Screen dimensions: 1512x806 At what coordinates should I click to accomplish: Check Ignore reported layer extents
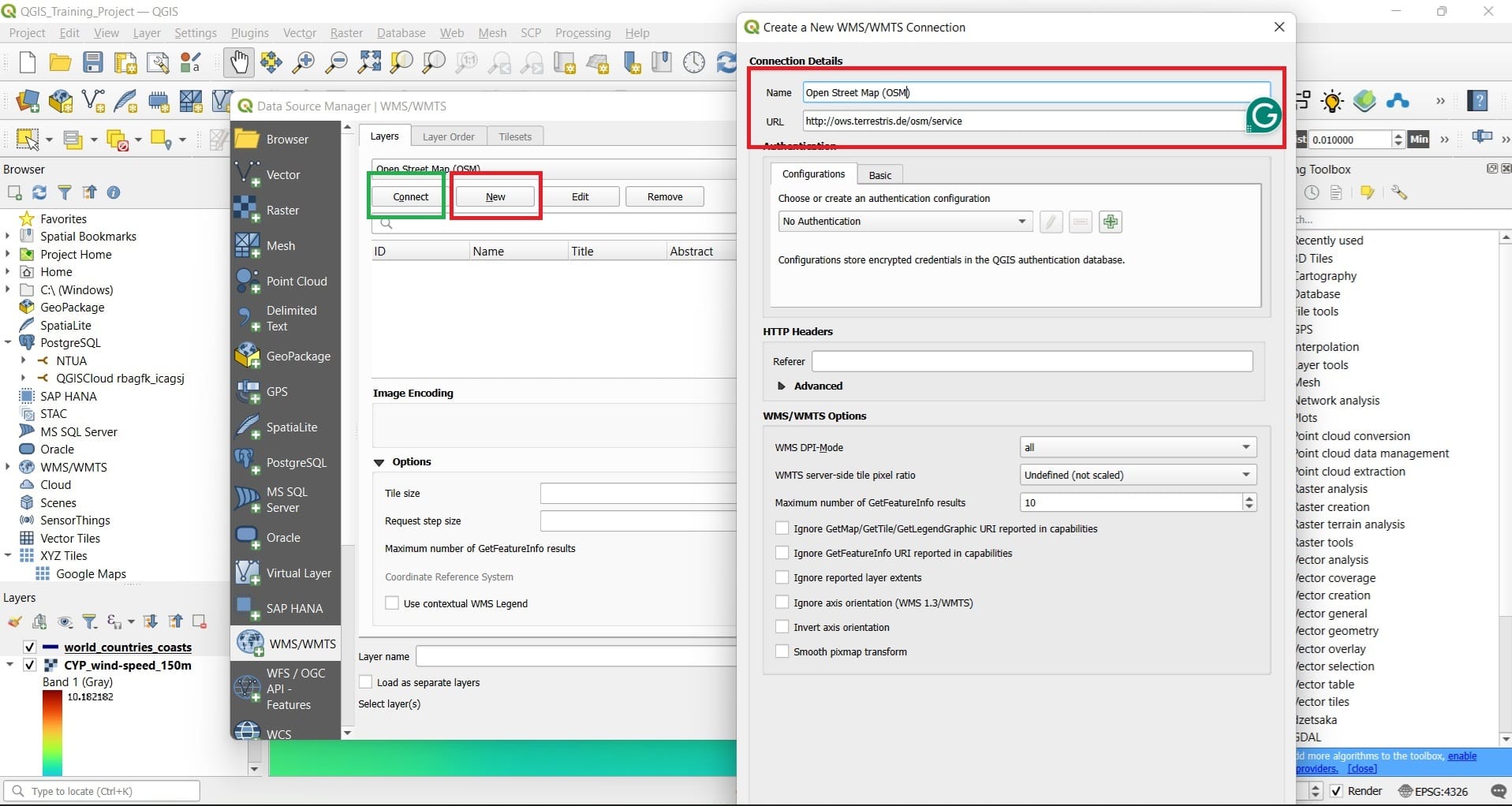pos(782,577)
